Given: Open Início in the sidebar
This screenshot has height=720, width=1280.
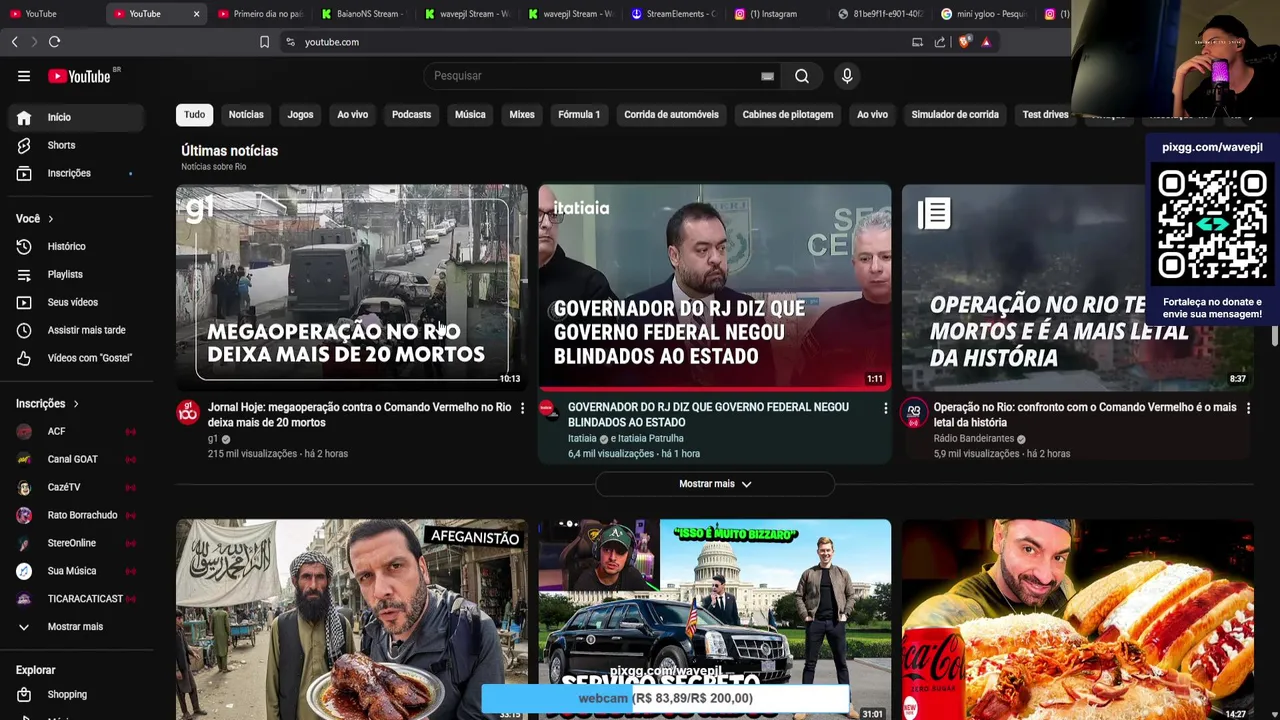Looking at the screenshot, I should point(76,117).
